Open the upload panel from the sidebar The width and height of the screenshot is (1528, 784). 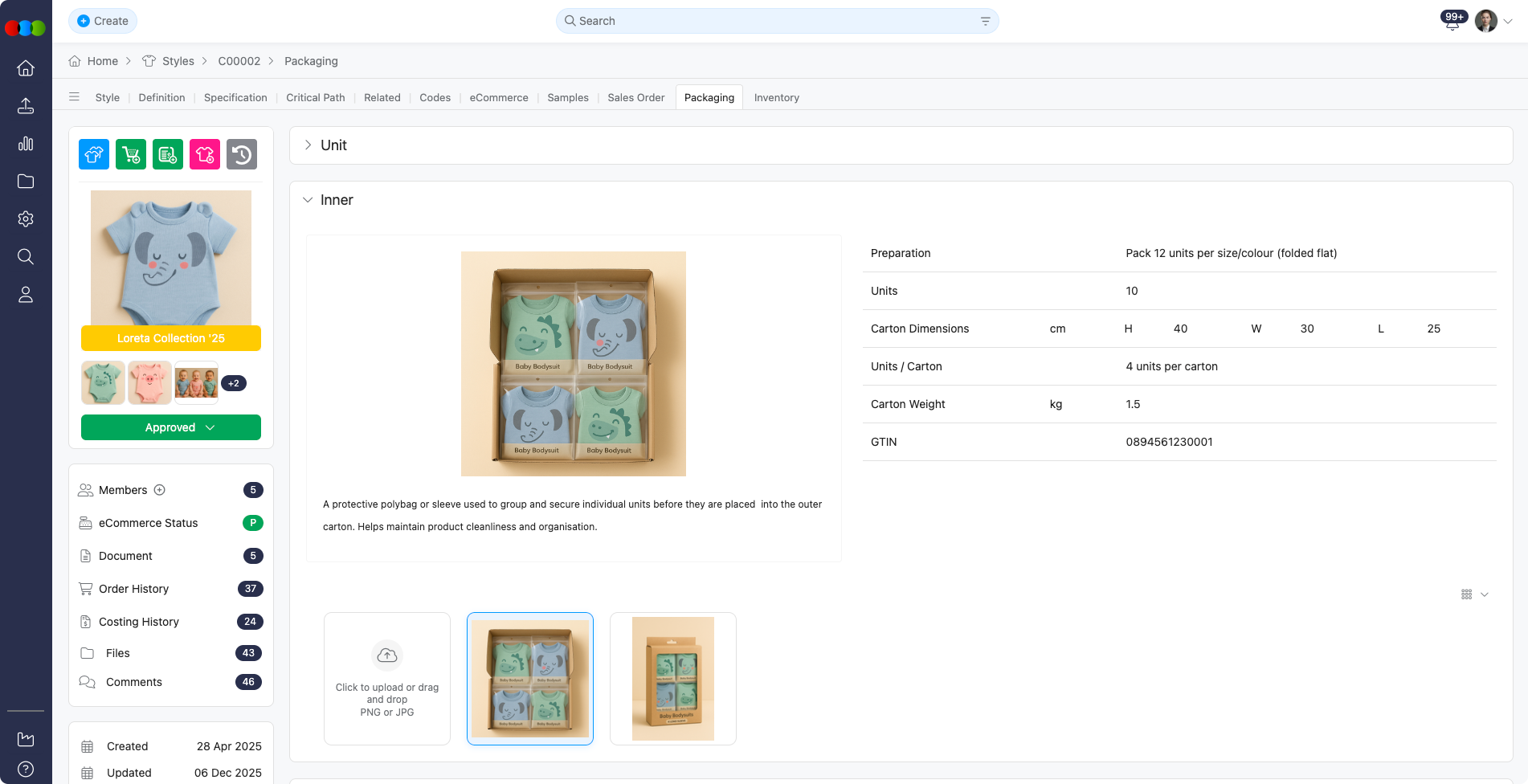(26, 105)
